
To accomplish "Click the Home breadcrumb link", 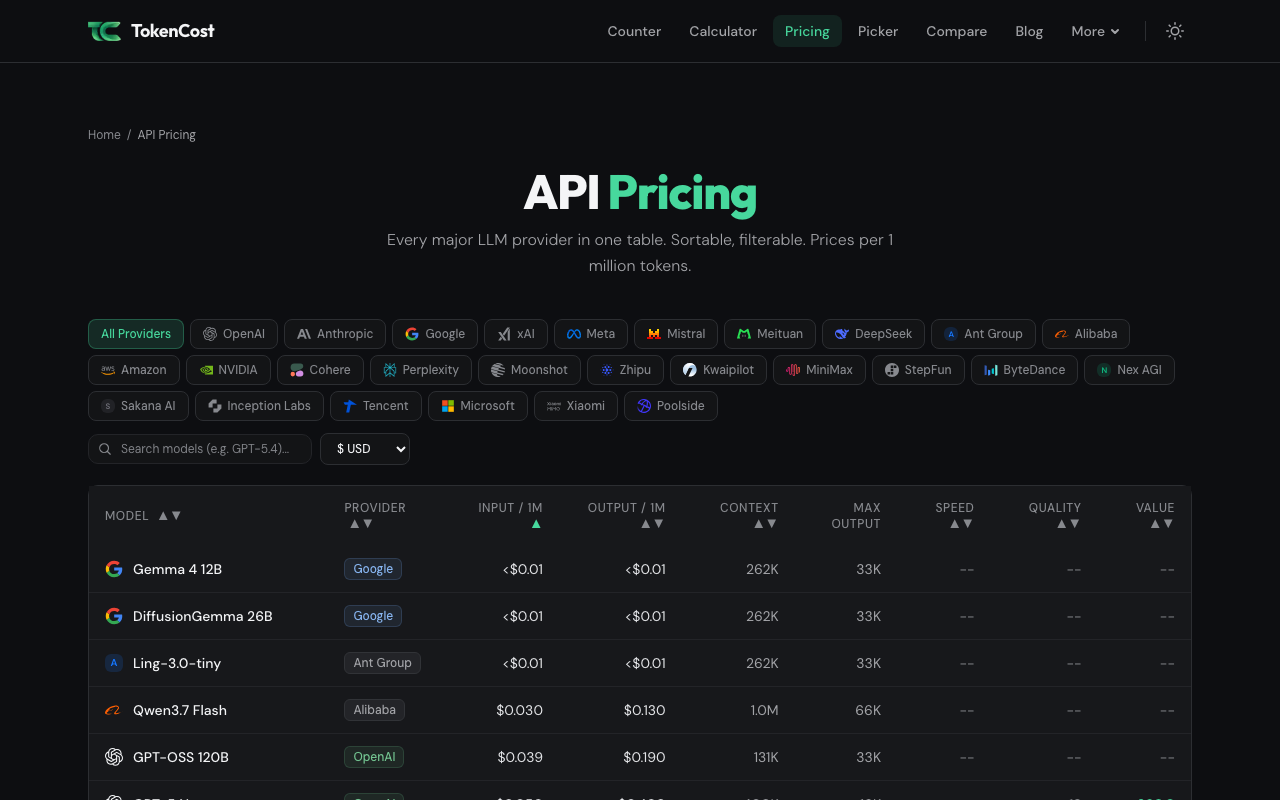I will click(x=104, y=135).
